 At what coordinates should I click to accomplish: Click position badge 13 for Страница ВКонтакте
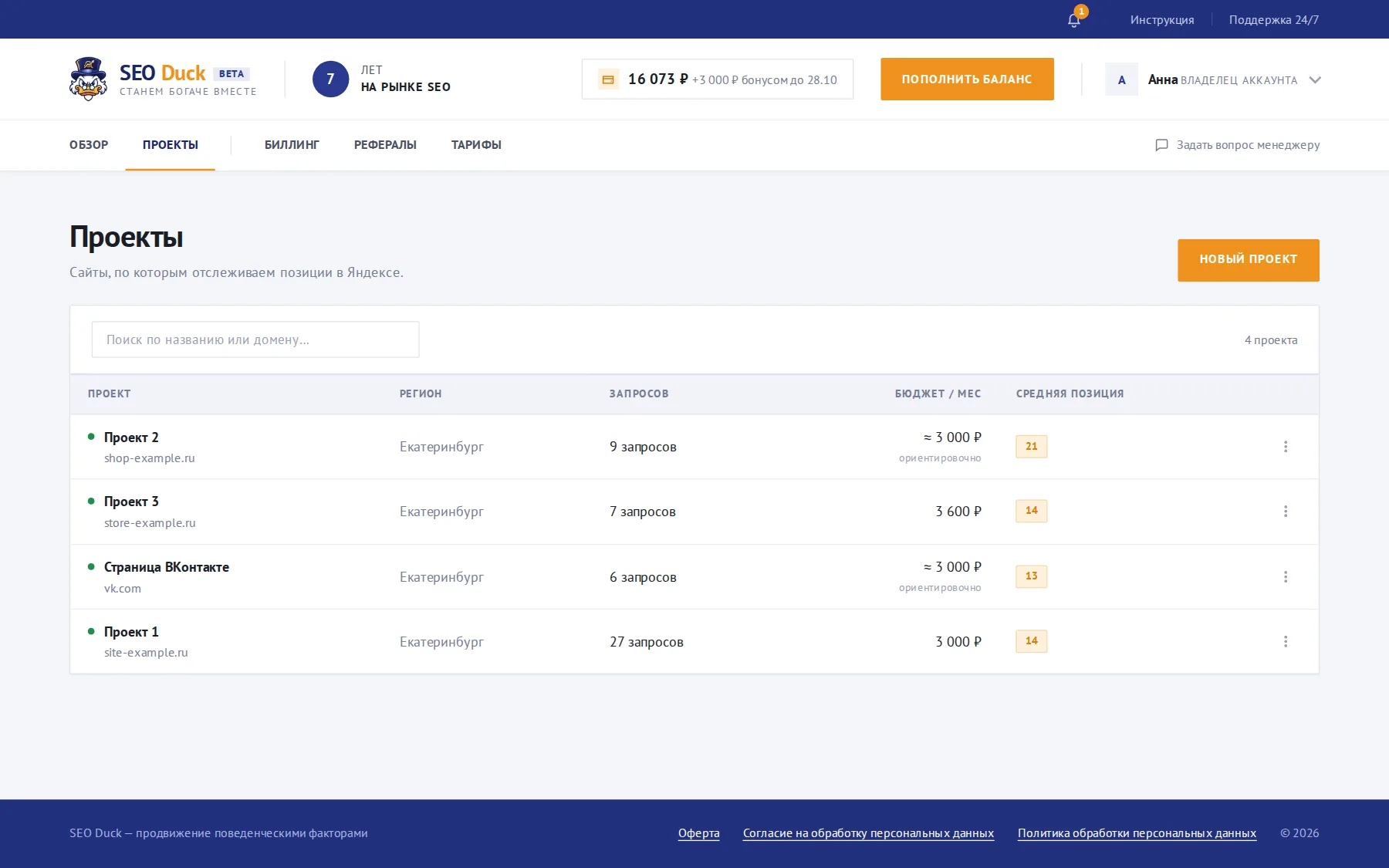1032,576
